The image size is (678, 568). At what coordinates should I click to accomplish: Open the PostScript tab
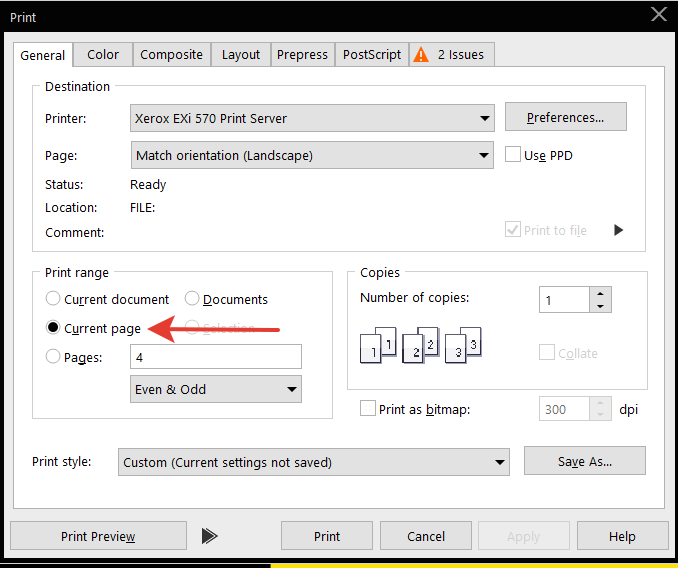coord(372,54)
